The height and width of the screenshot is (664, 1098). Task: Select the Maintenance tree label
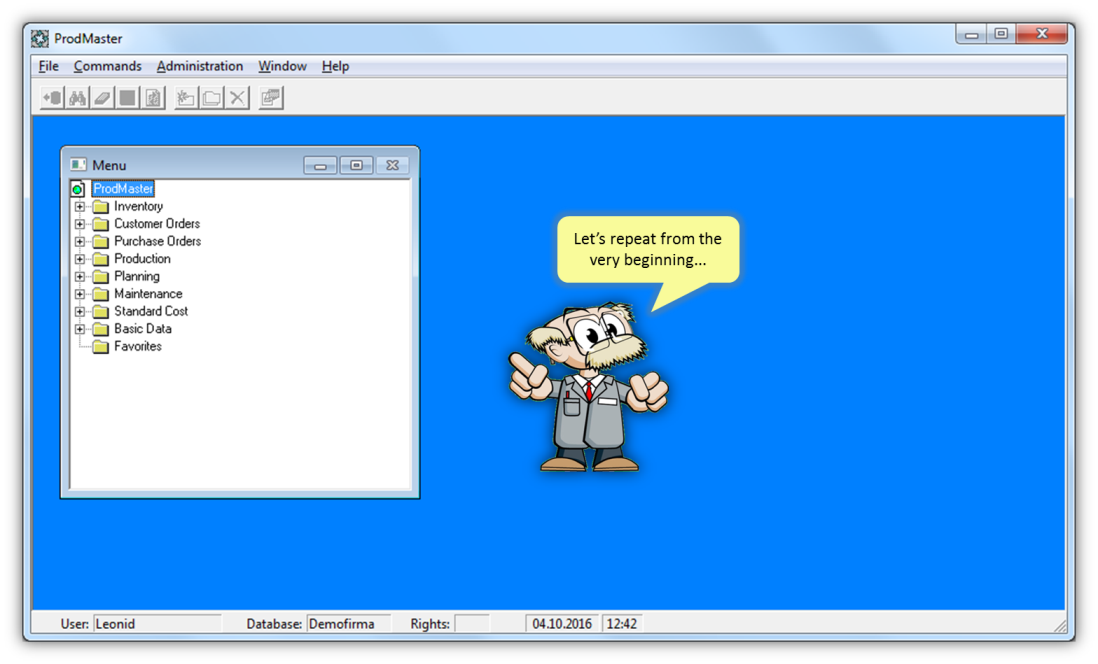pyautogui.click(x=148, y=294)
